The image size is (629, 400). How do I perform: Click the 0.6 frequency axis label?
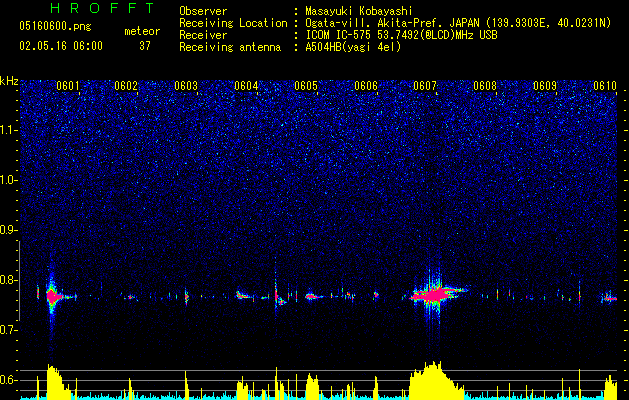point(9,380)
